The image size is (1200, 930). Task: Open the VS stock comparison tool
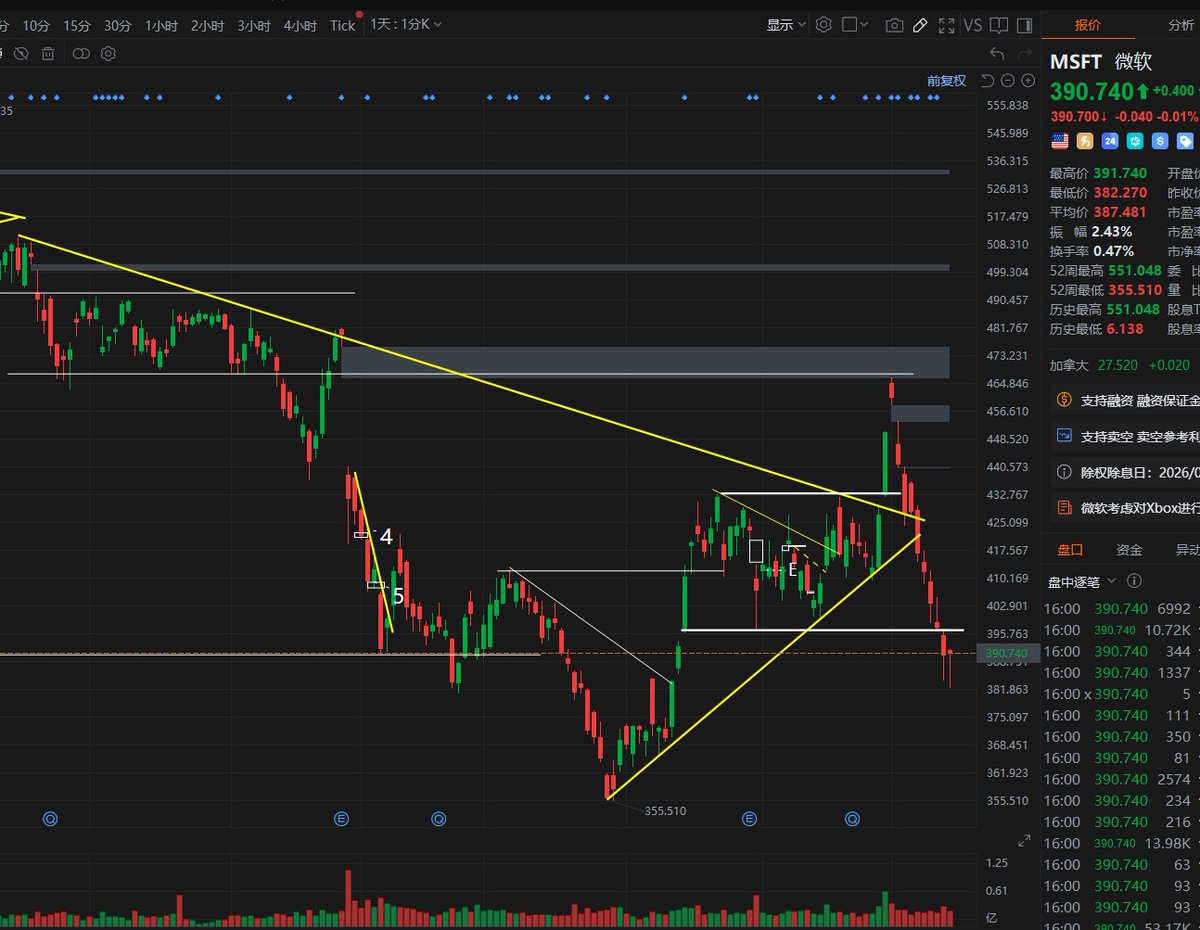[972, 25]
